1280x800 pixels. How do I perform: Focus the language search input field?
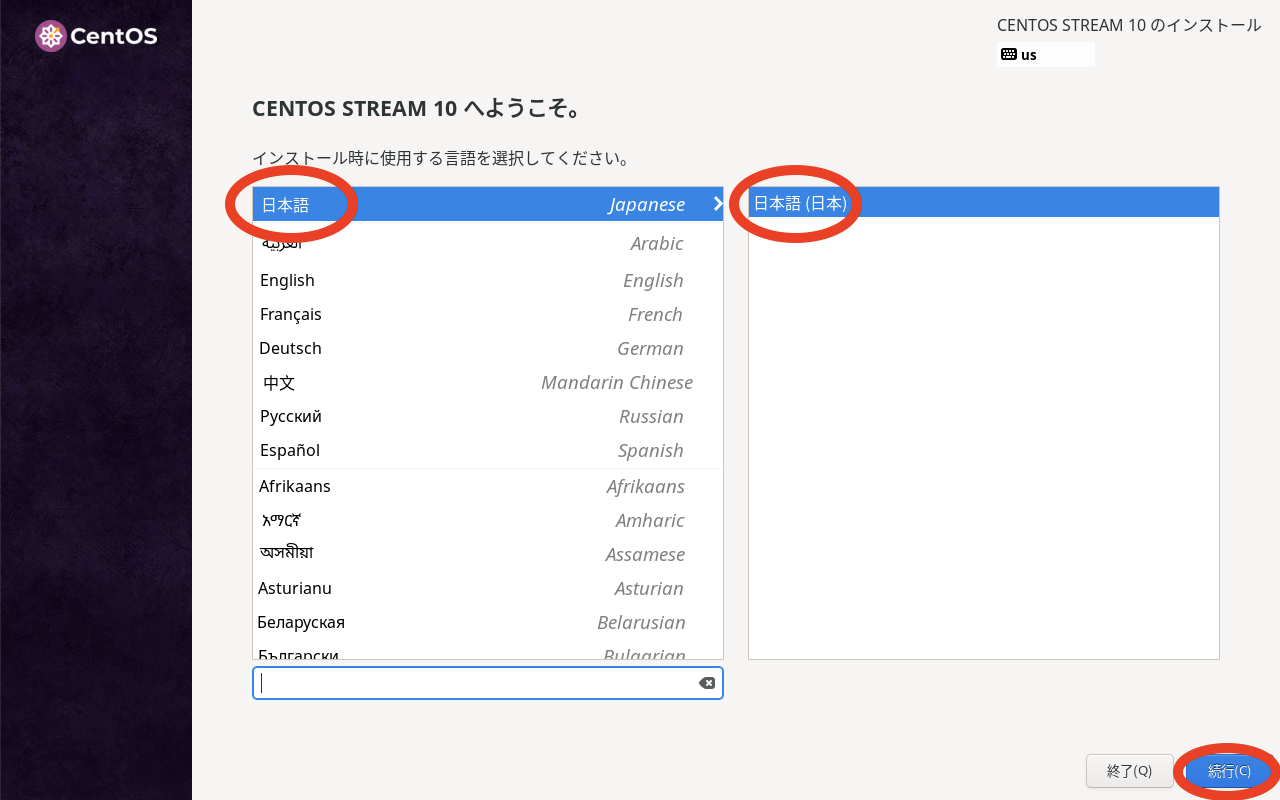coord(488,683)
